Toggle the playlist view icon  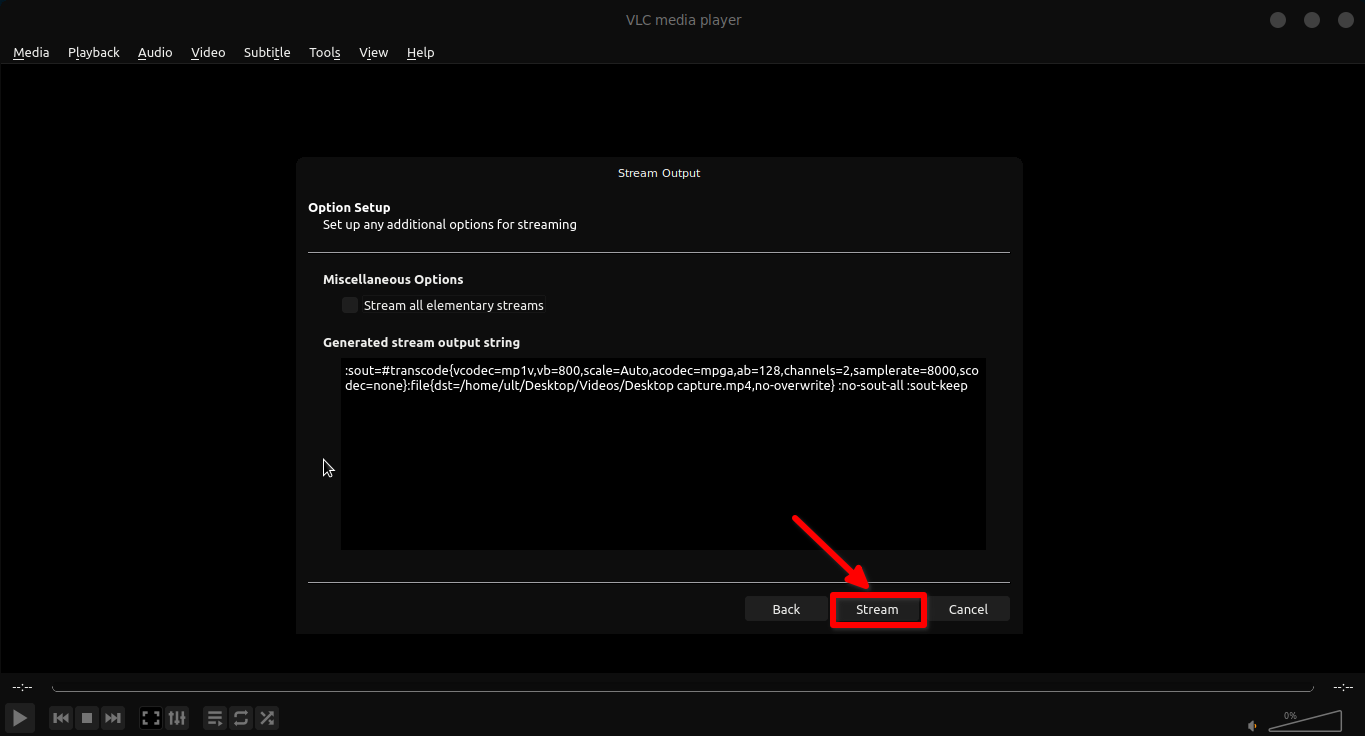(x=215, y=718)
